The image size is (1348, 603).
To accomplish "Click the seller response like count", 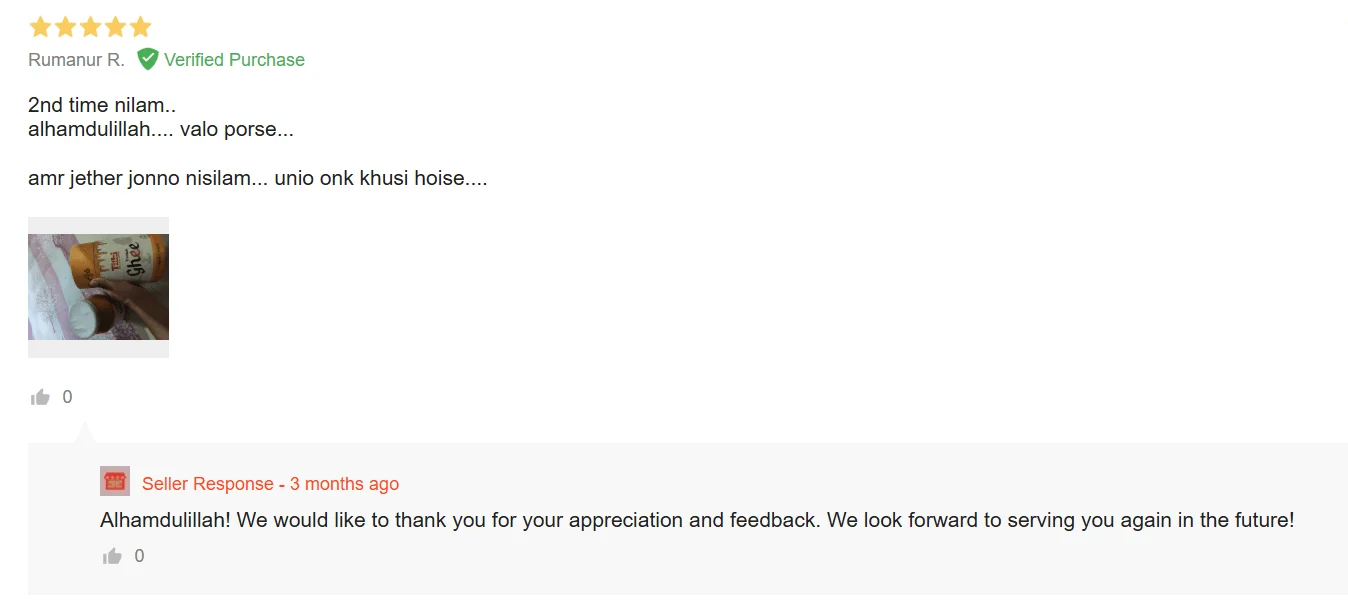I will click(x=139, y=556).
